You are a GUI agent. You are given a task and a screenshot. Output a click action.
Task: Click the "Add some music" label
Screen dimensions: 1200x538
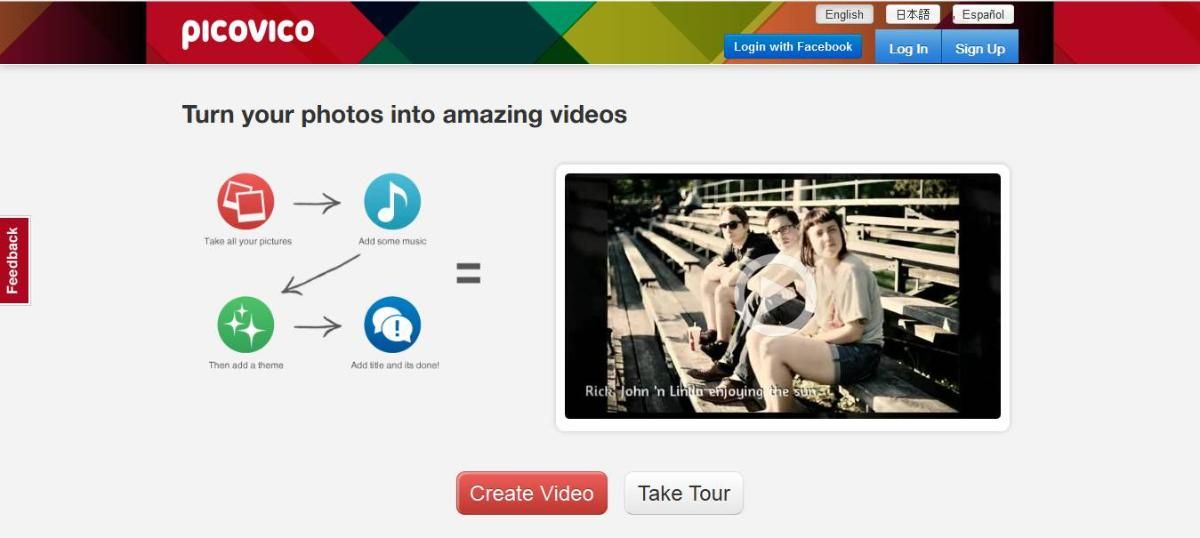[x=392, y=242]
